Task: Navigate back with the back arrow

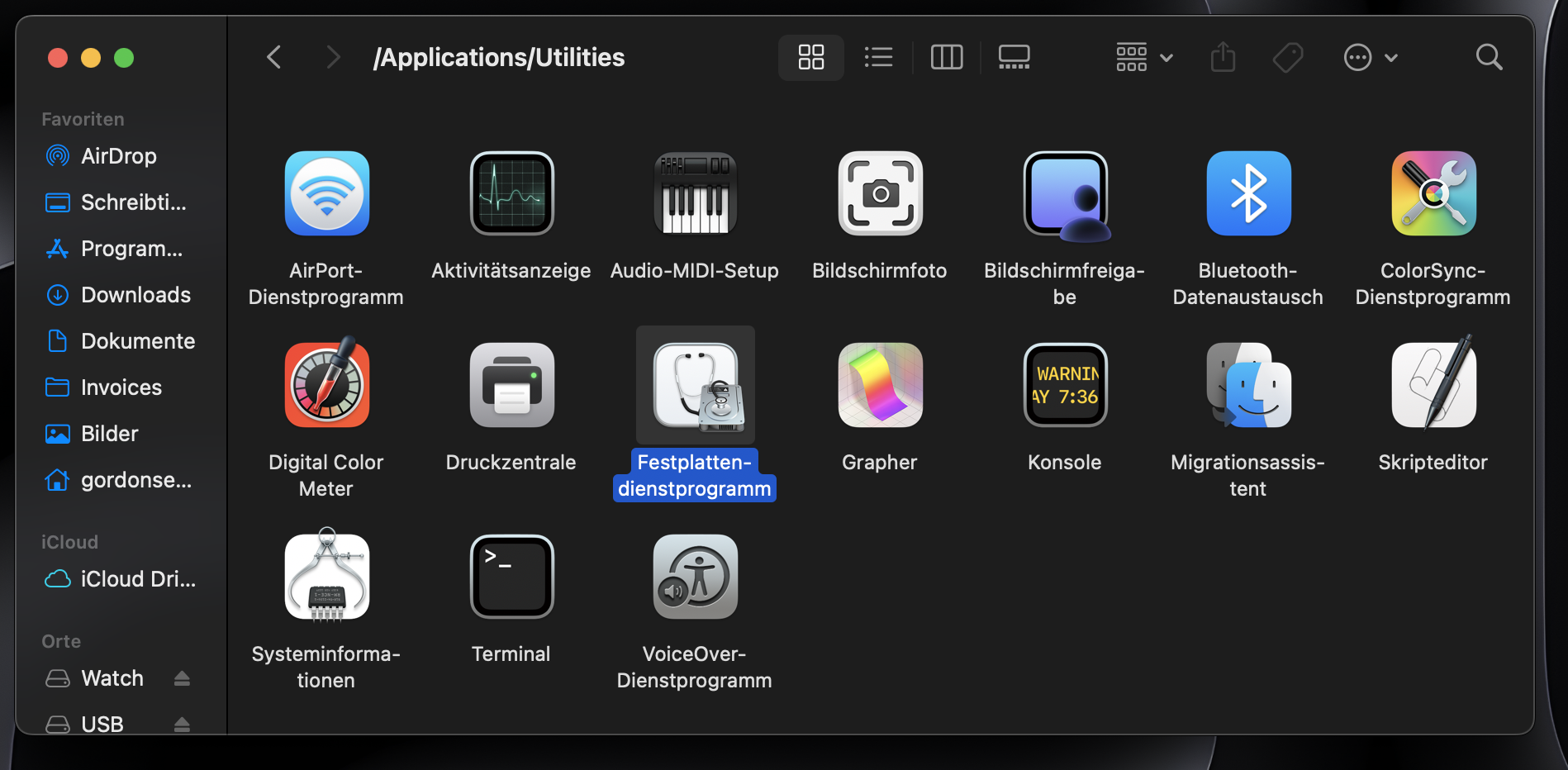Action: [x=273, y=57]
